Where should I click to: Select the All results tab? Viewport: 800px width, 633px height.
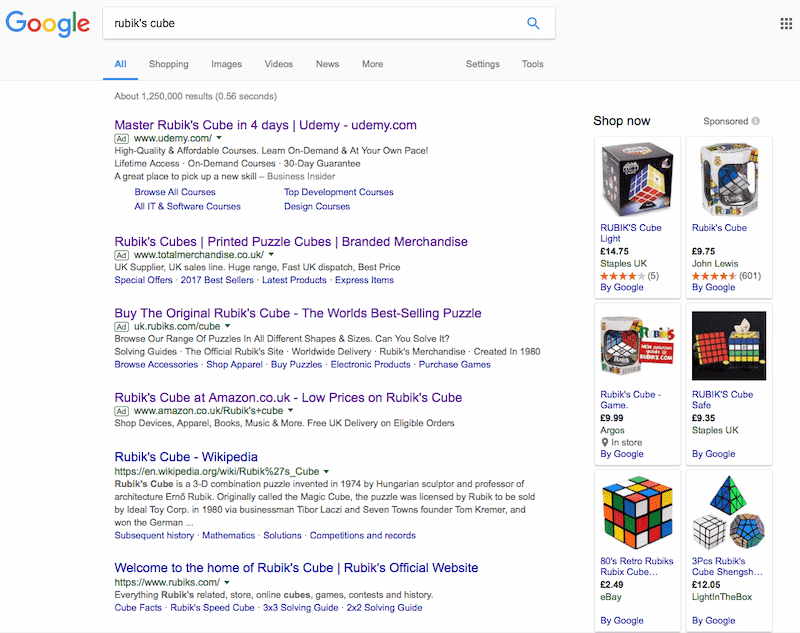click(x=120, y=64)
